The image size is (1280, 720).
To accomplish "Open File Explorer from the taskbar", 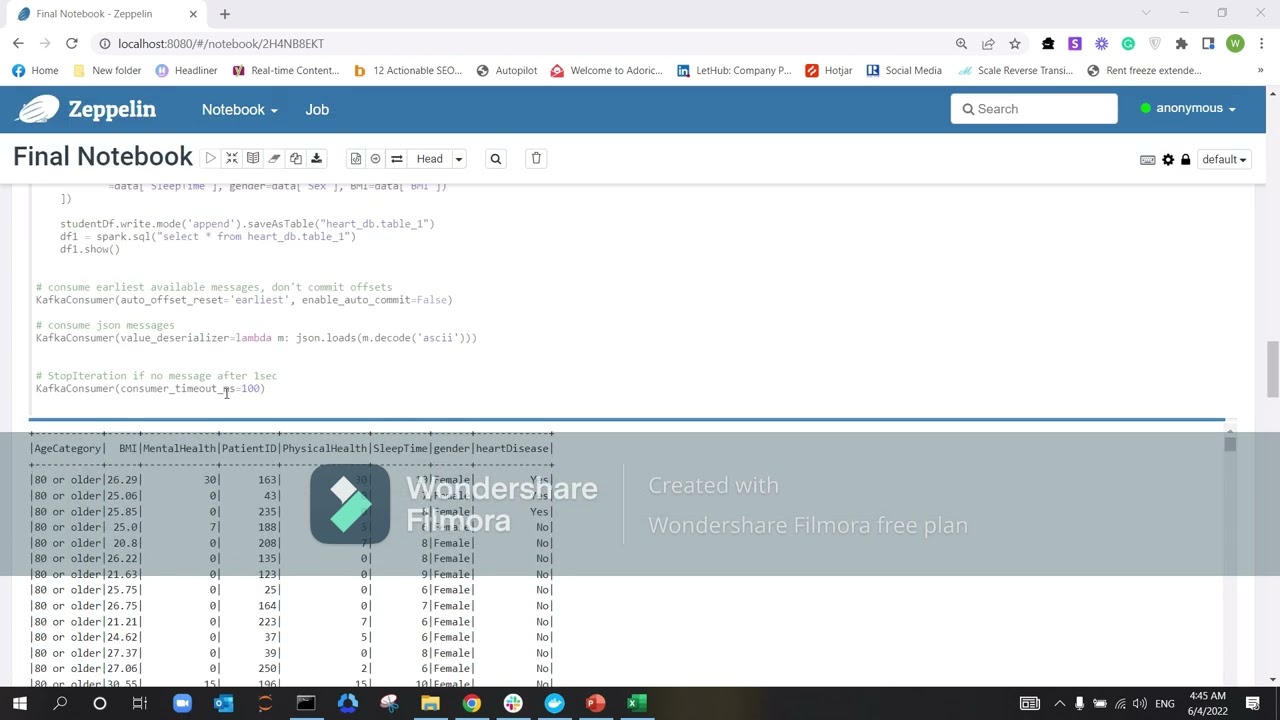I will pyautogui.click(x=430, y=703).
